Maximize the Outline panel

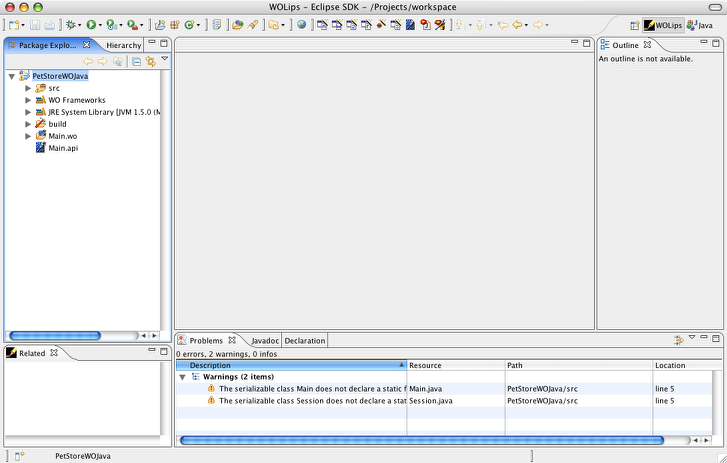(x=715, y=43)
